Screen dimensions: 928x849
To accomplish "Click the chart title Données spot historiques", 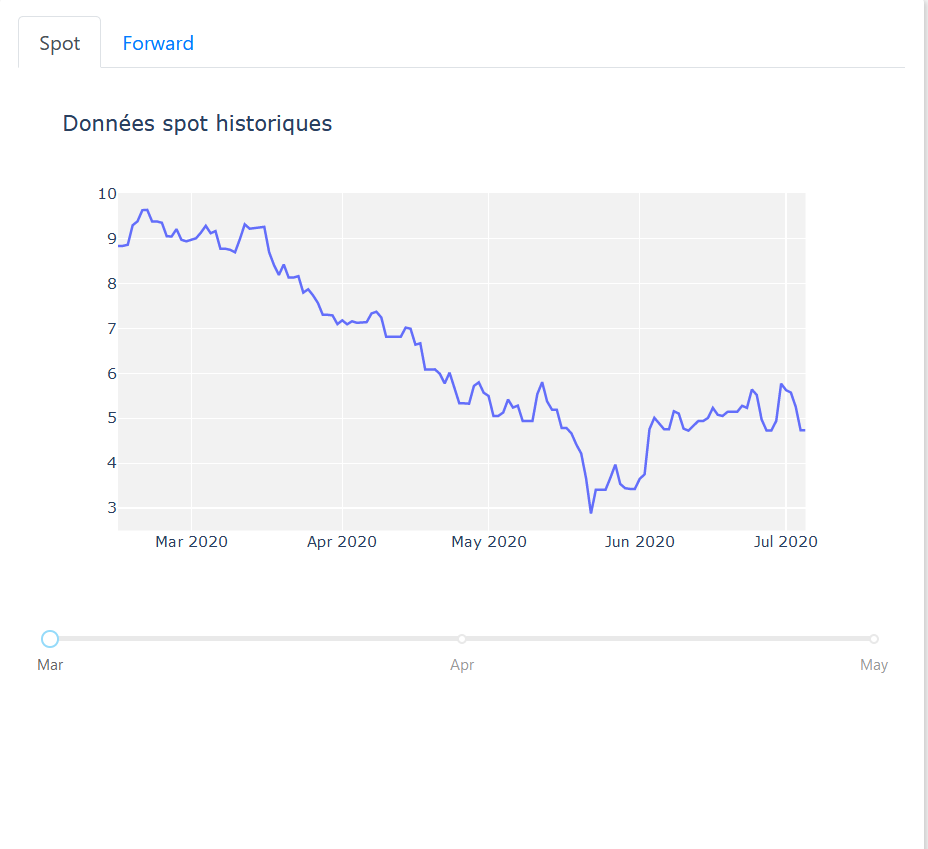I will pos(197,124).
